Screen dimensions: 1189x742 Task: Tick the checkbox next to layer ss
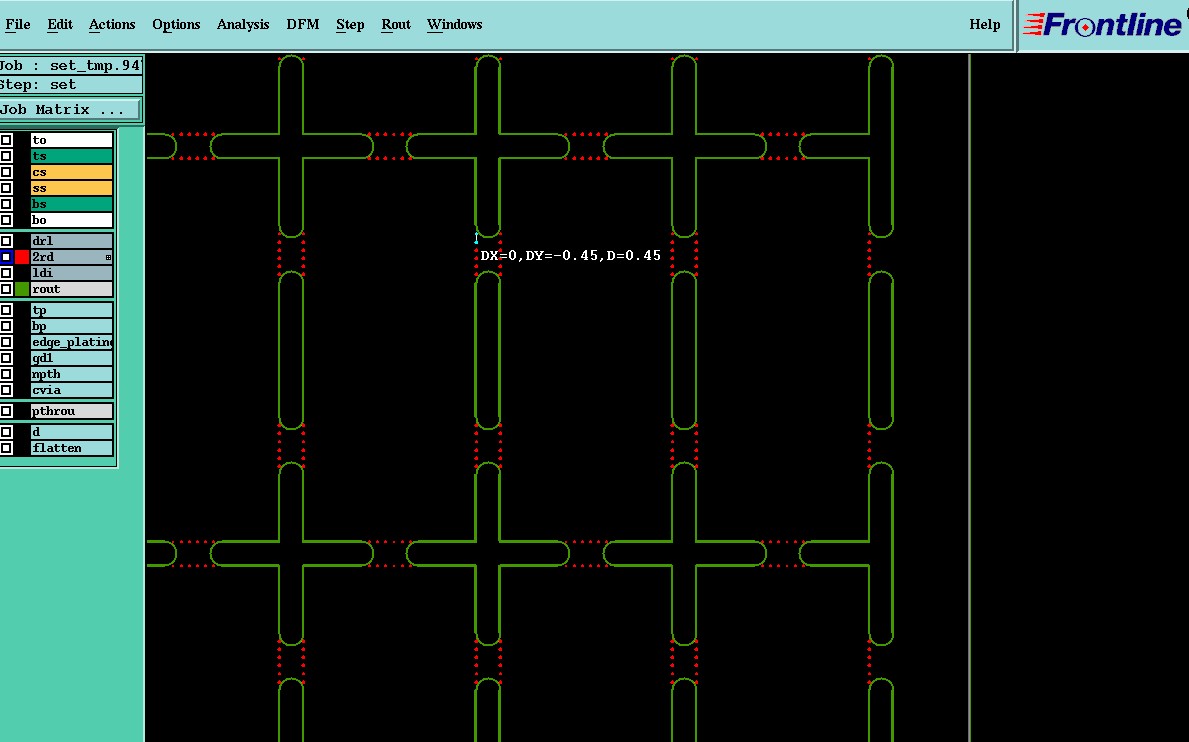(x=6, y=188)
